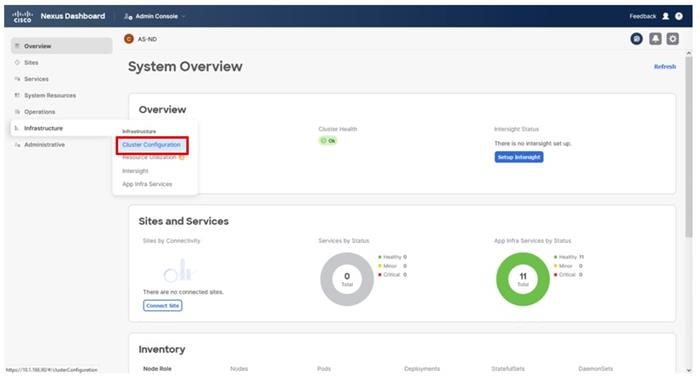
Task: Click the System Resources sidebar icon
Action: coord(17,96)
